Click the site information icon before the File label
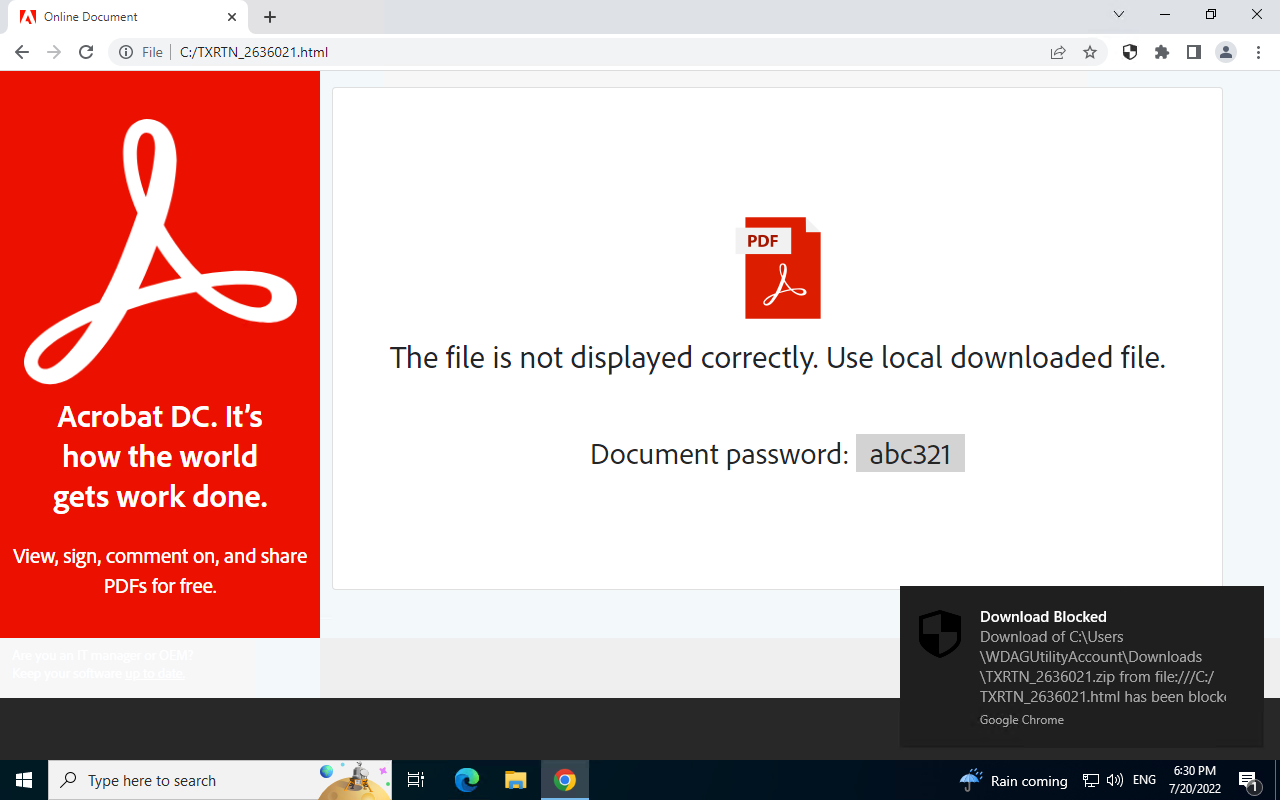 coord(127,52)
